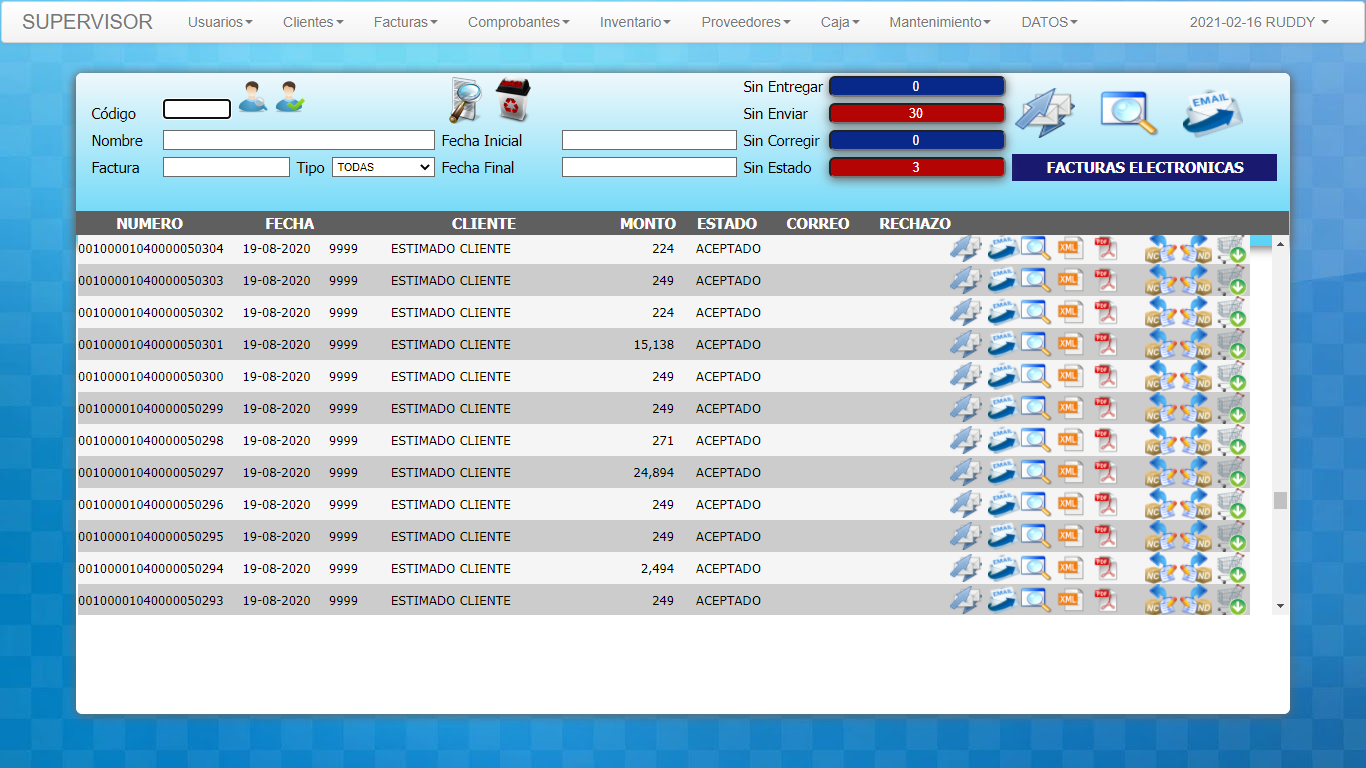Open the Inventario menu

[635, 22]
